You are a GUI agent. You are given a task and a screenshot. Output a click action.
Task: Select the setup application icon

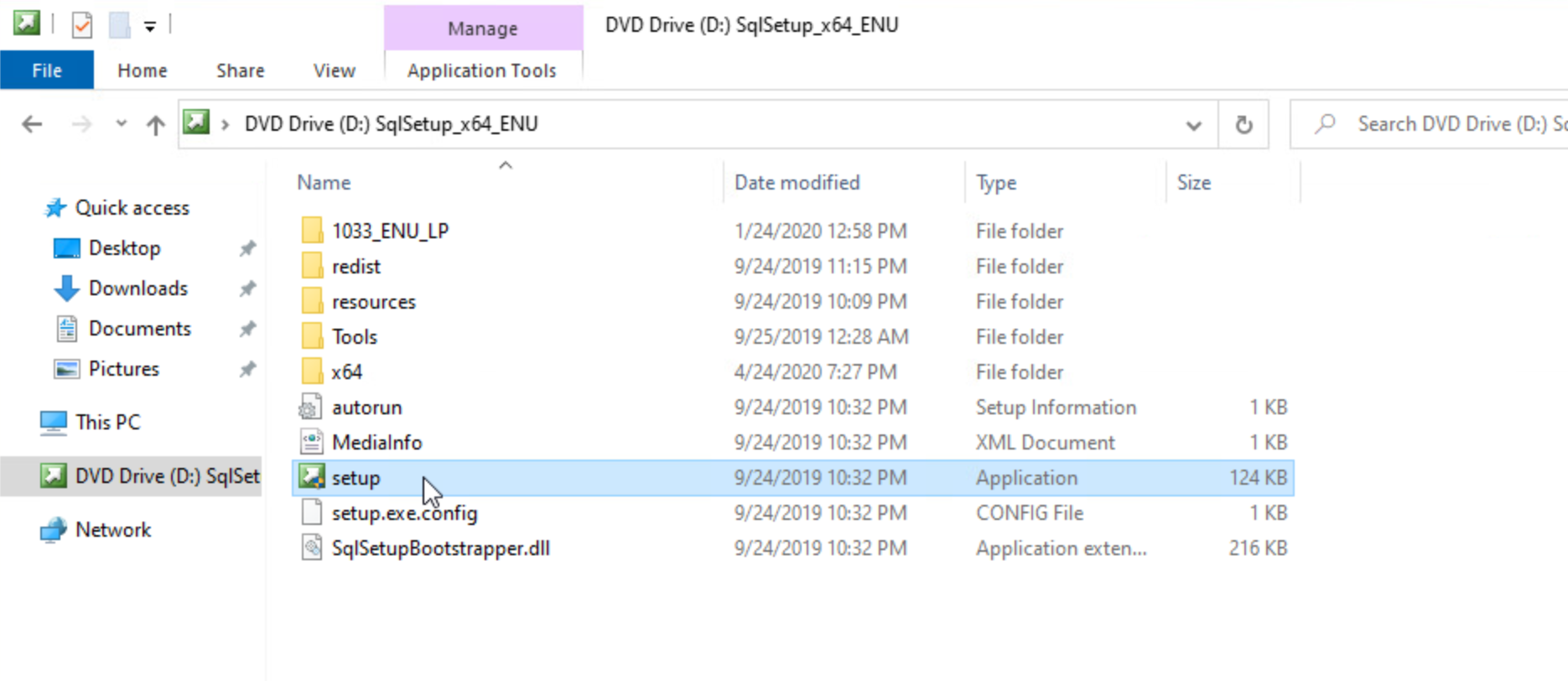(312, 476)
